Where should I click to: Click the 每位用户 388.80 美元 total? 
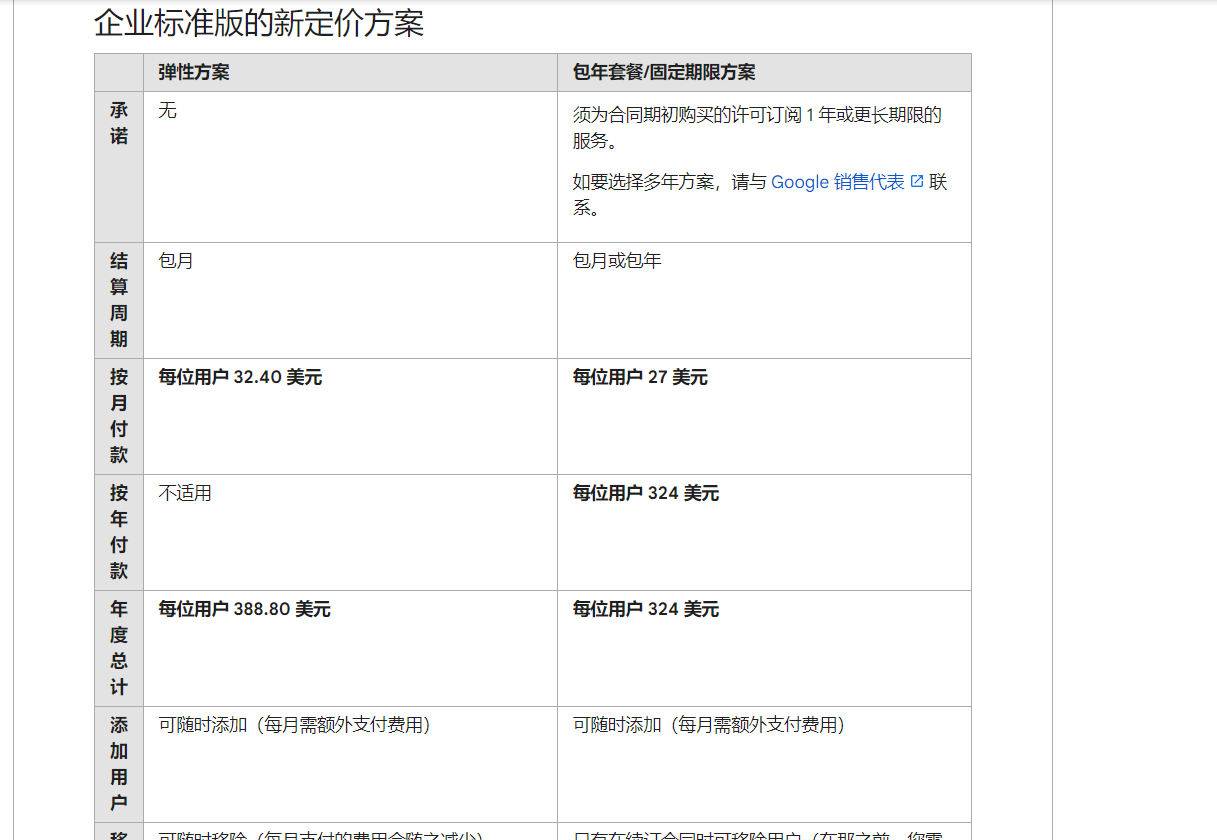[244, 609]
